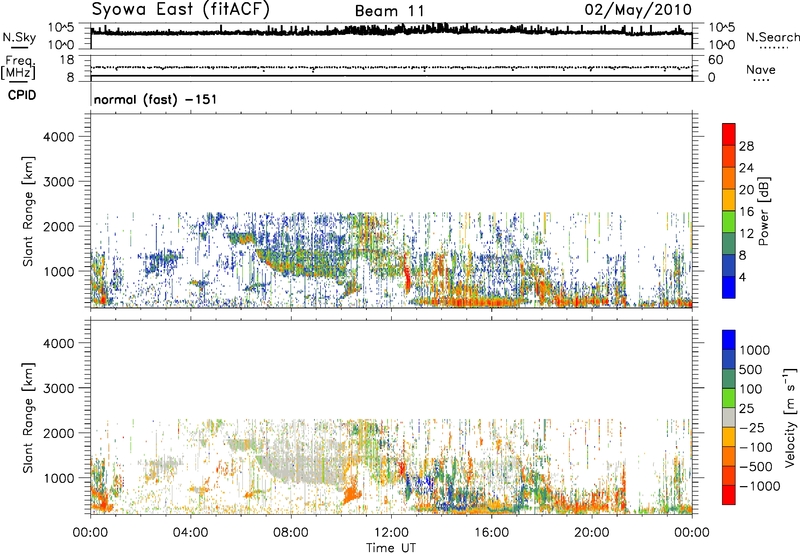Click the noise level trace in the top panel
Screen dimensions: 800x554
[x=391, y=31]
